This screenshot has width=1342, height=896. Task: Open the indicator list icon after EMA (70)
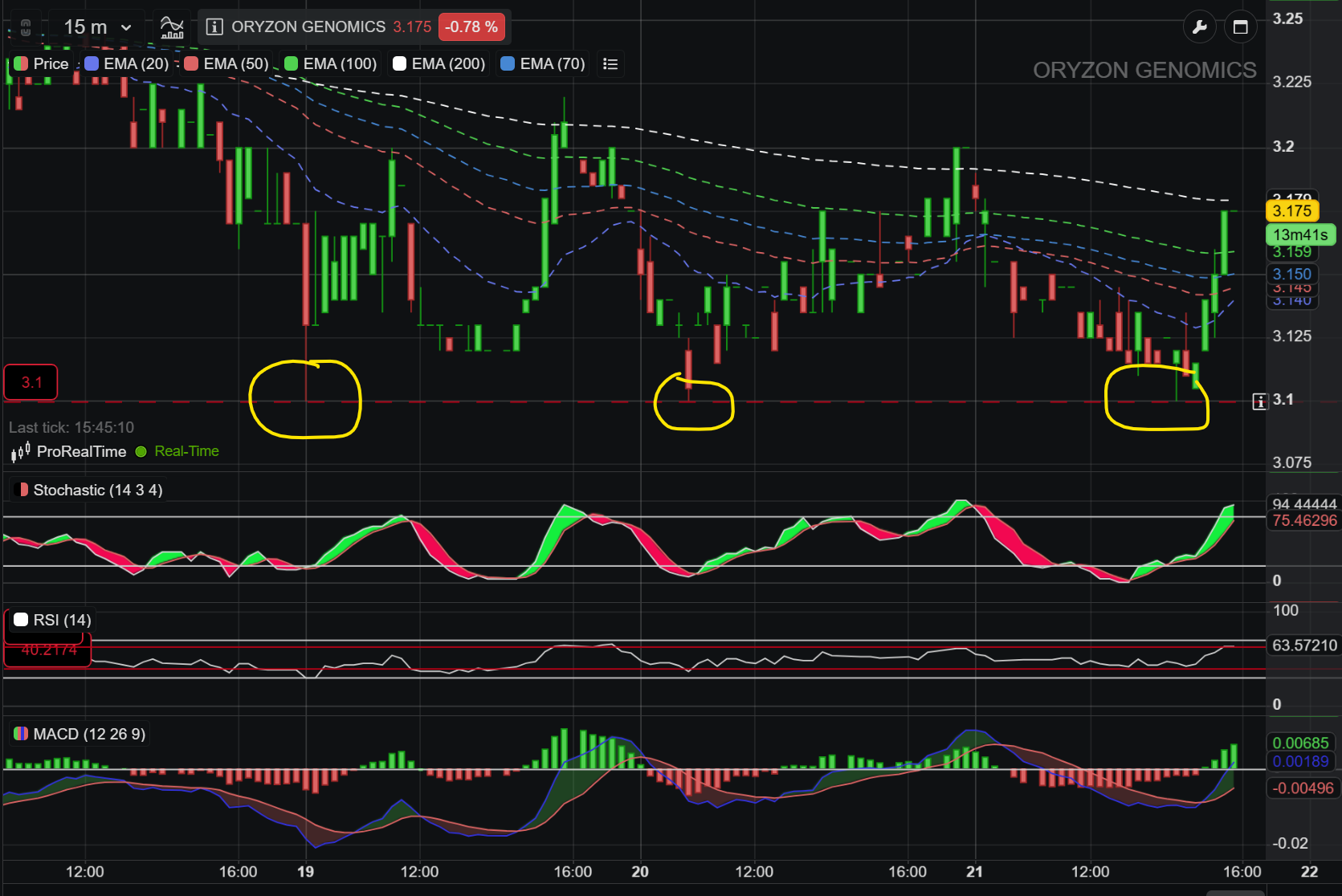(x=610, y=64)
